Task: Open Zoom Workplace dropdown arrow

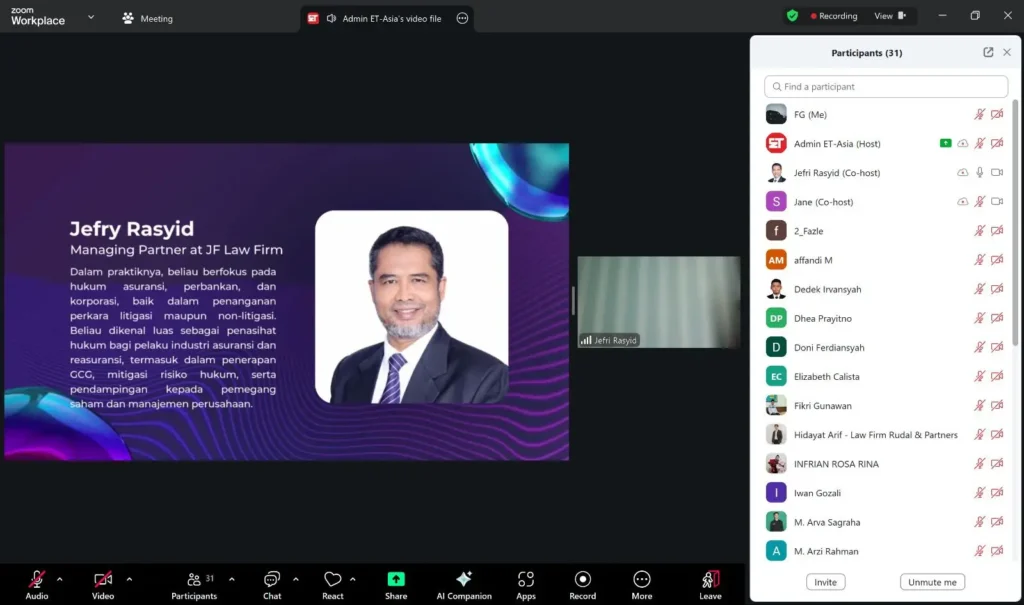Action: coord(91,17)
